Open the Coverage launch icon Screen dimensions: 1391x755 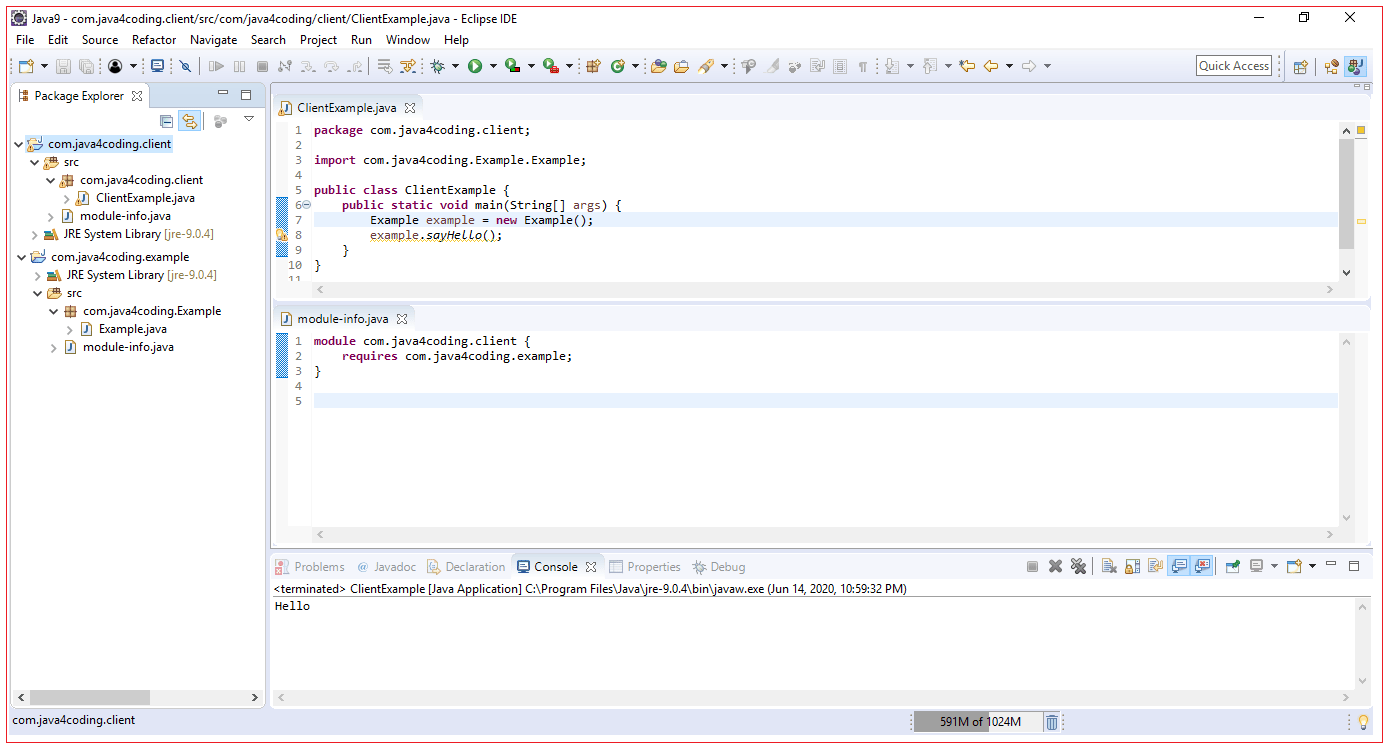(x=512, y=66)
